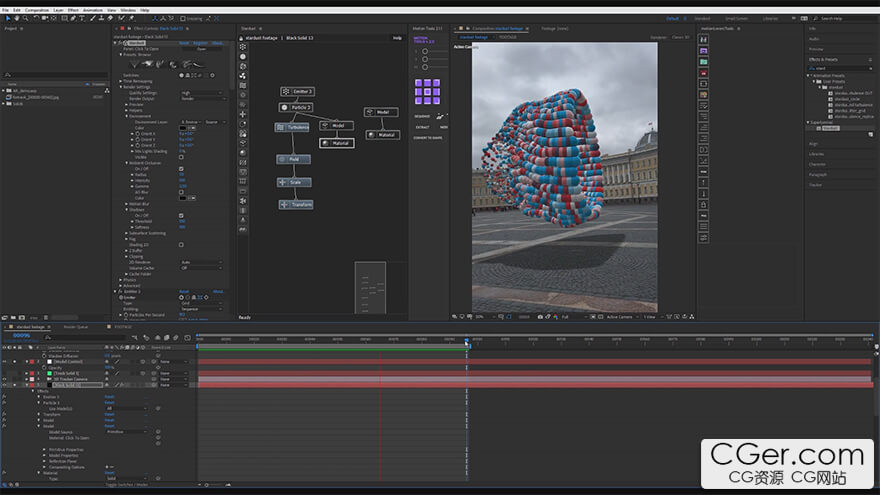Expand the Physics property group

121,279
